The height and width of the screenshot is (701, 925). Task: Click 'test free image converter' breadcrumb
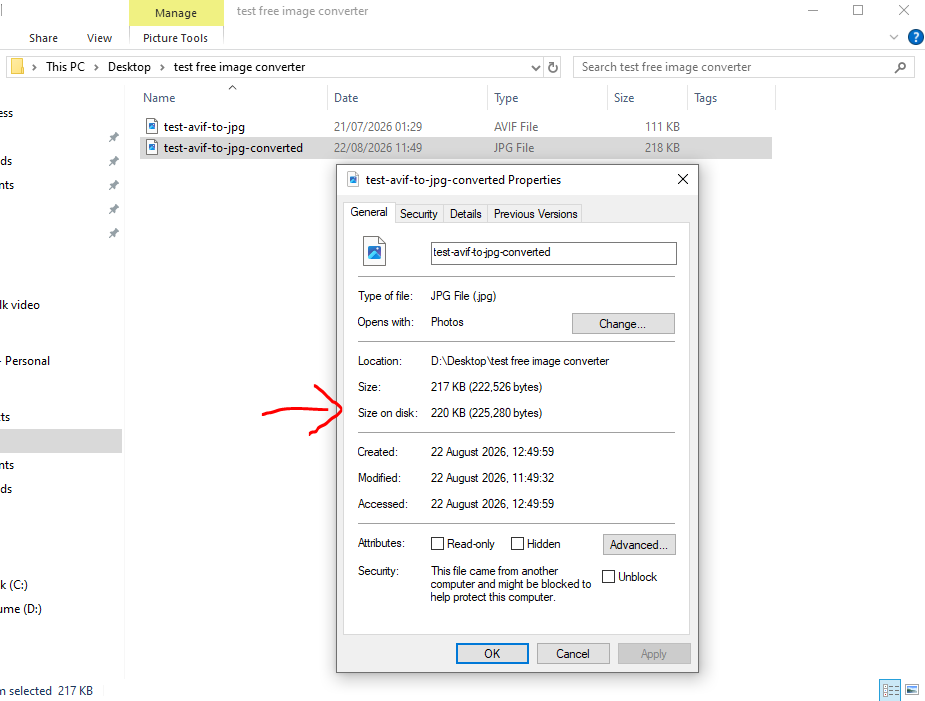click(x=240, y=67)
